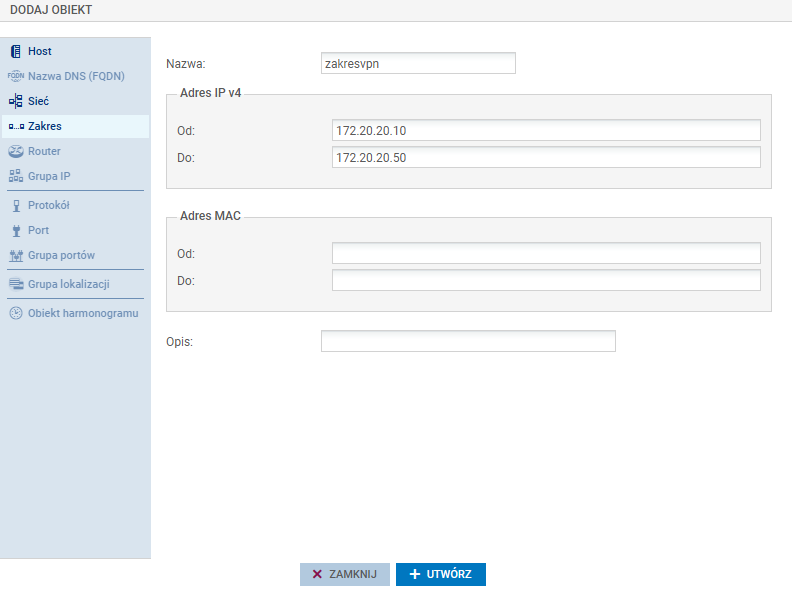Screen dimensions: 792x593
Task: Select the Zakres object type
Action: click(45, 126)
